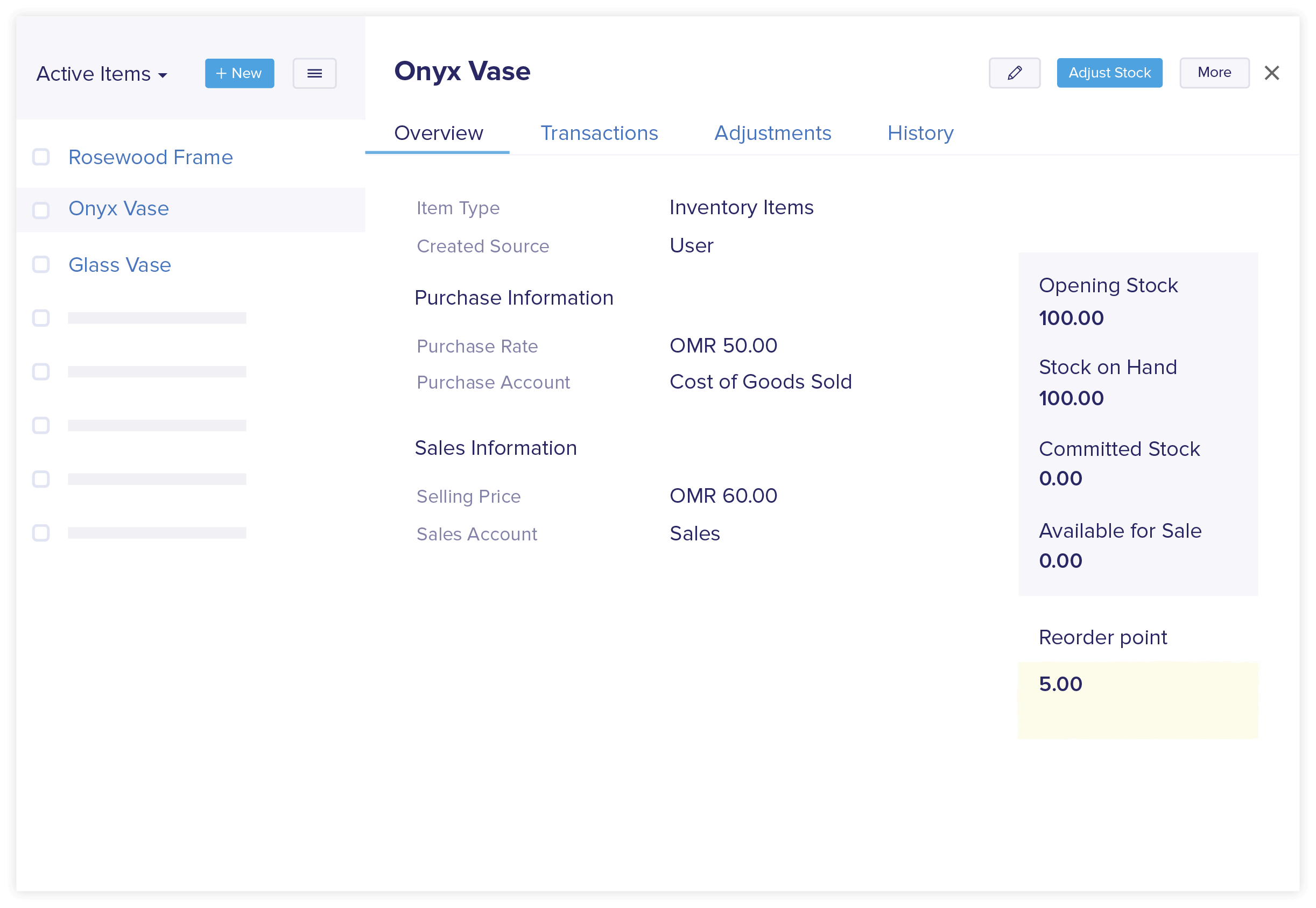Select the Onyx Vase checkbox

pyautogui.click(x=41, y=210)
